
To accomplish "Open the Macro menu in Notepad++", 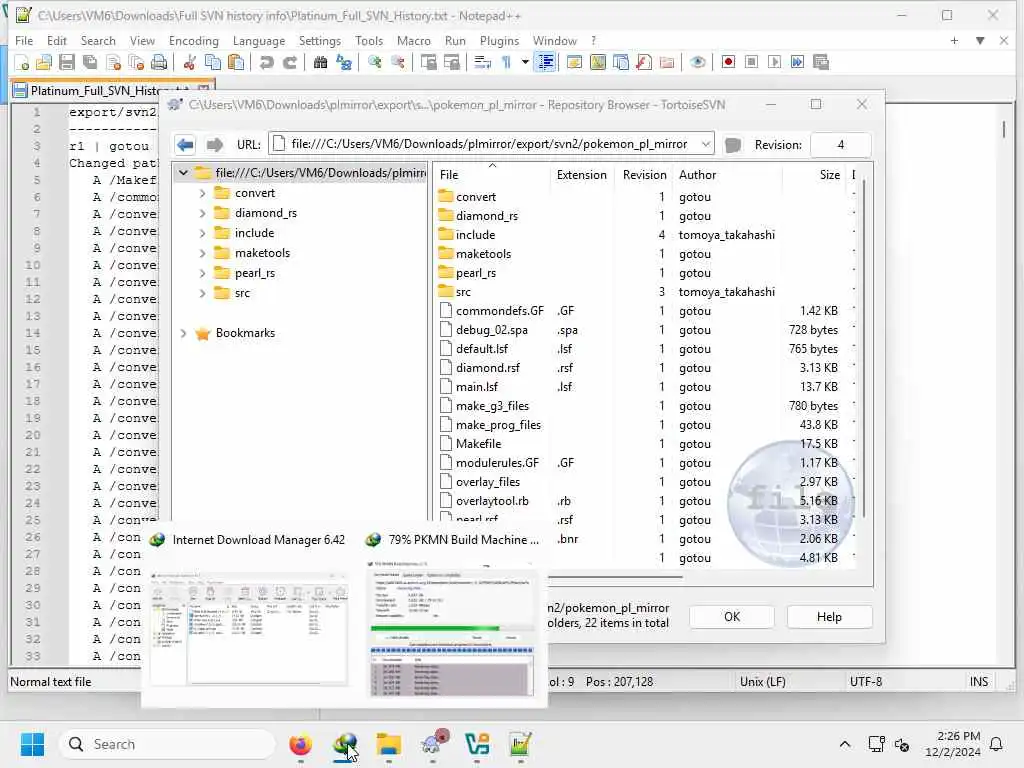I will pyautogui.click(x=414, y=40).
